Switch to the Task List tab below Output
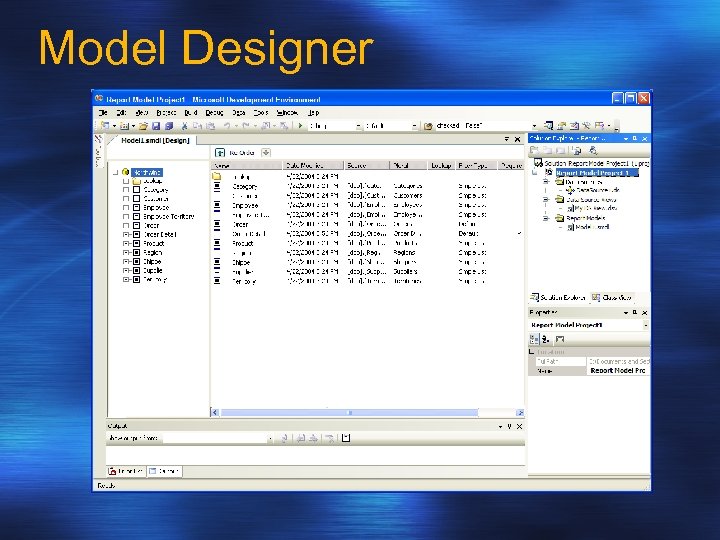 click(x=126, y=471)
